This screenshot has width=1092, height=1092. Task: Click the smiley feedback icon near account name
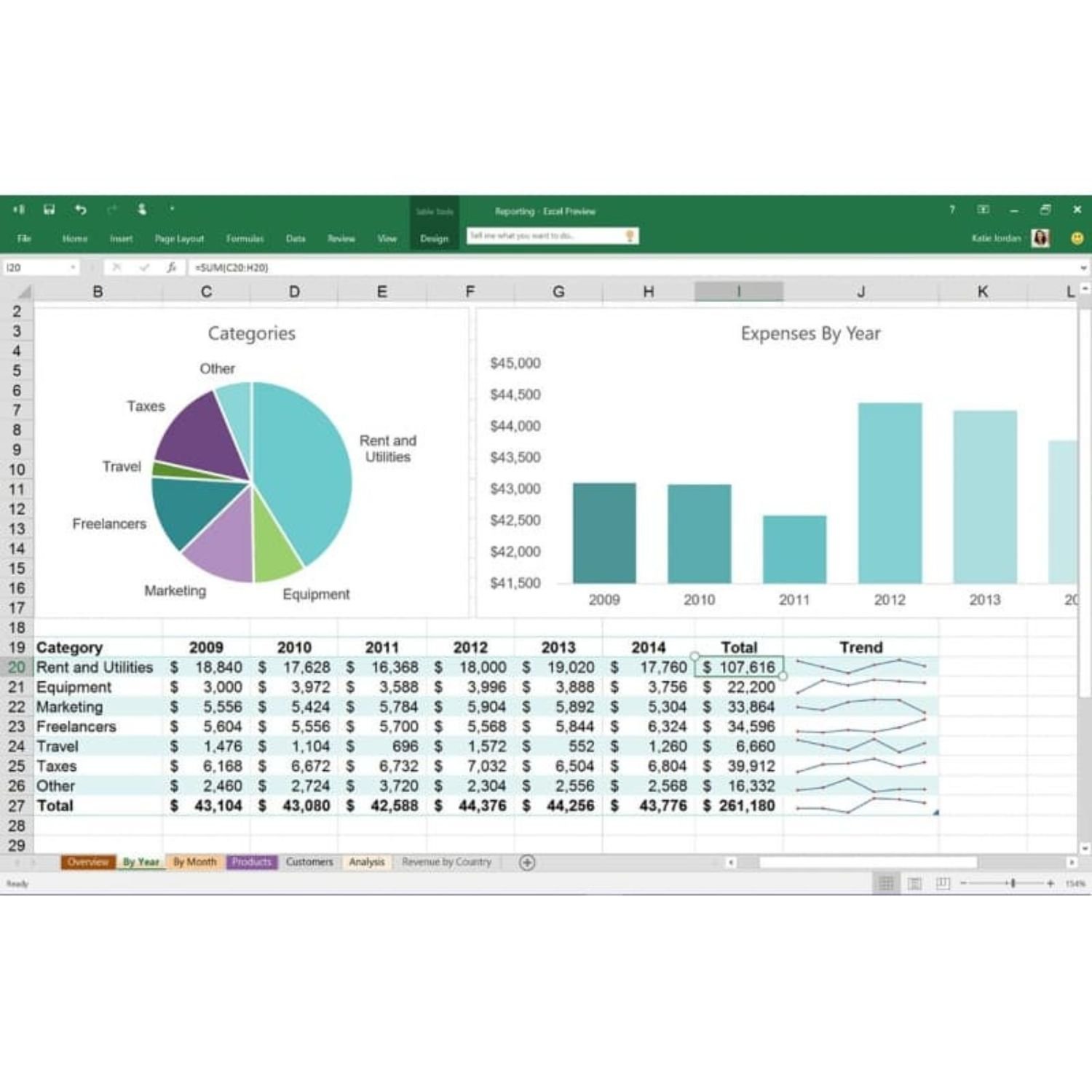(x=1075, y=238)
